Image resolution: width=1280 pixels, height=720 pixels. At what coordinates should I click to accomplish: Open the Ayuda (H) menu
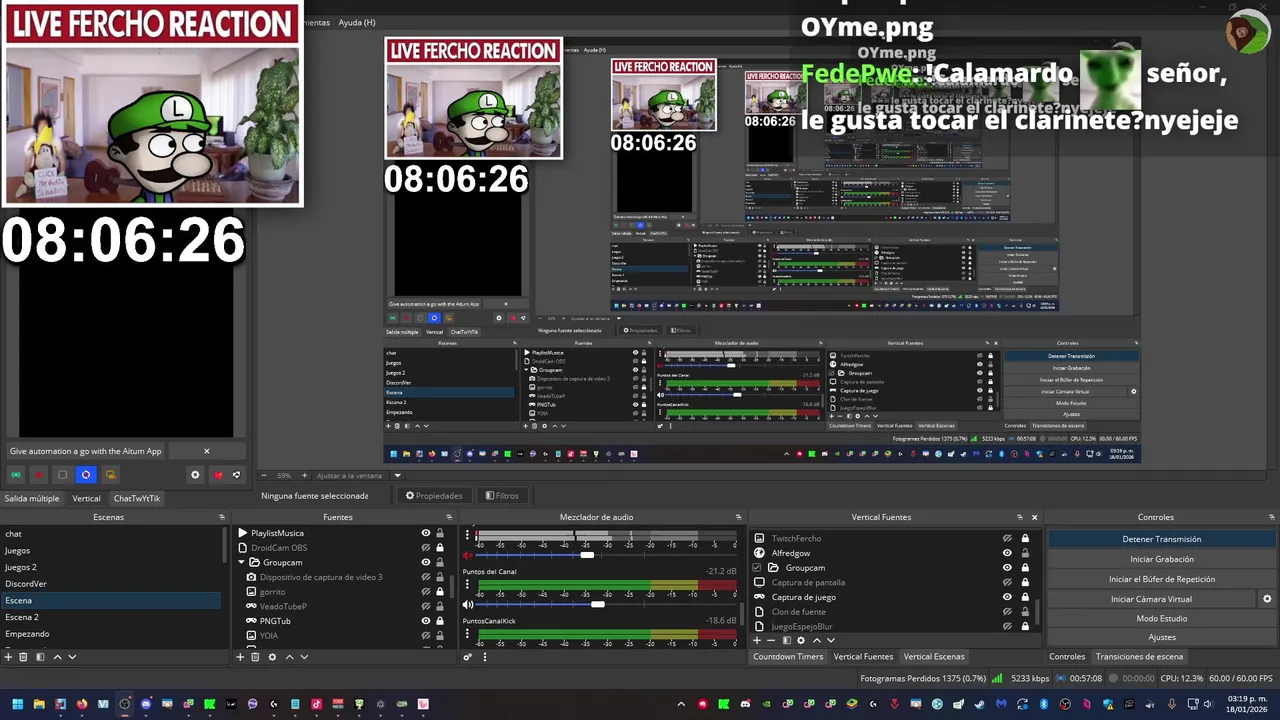pos(357,22)
